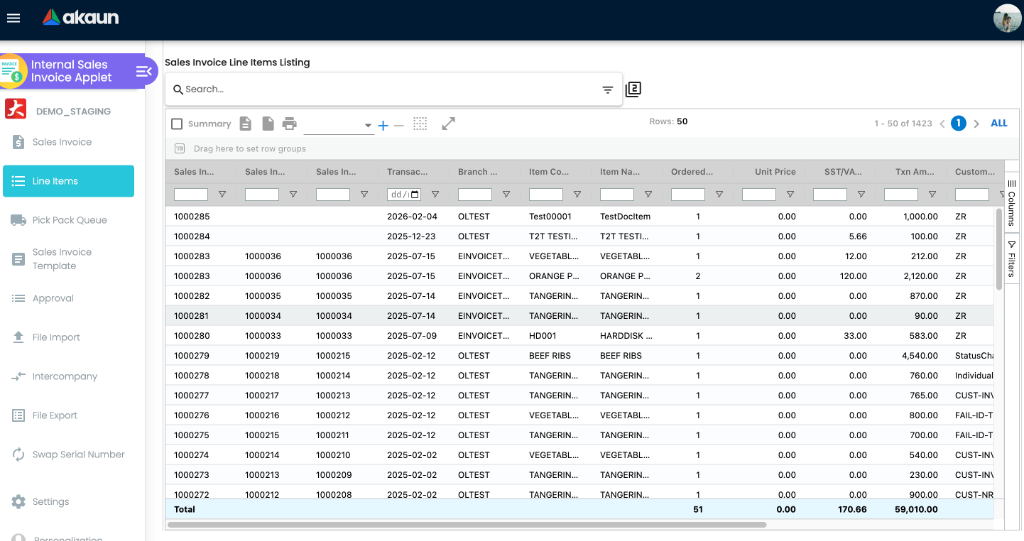Click the horizontal scrollbar of the grid
This screenshot has height=541, width=1024.
467,525
